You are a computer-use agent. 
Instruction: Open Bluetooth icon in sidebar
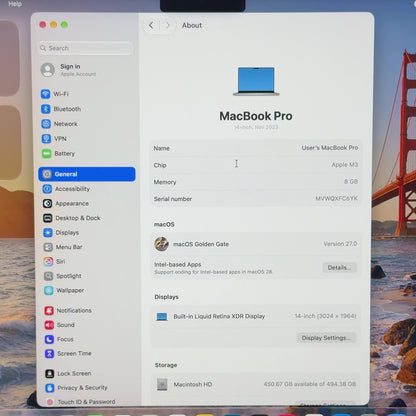click(x=46, y=109)
